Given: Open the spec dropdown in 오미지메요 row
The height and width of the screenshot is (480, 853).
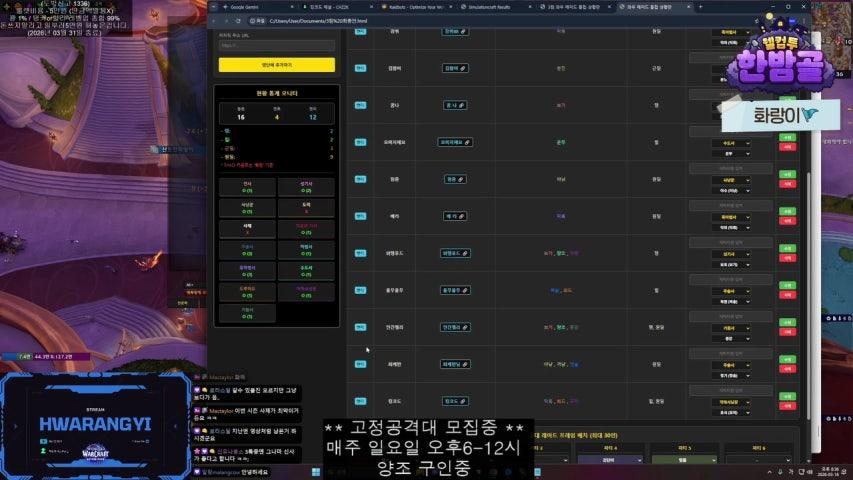Looking at the screenshot, I should [x=731, y=154].
